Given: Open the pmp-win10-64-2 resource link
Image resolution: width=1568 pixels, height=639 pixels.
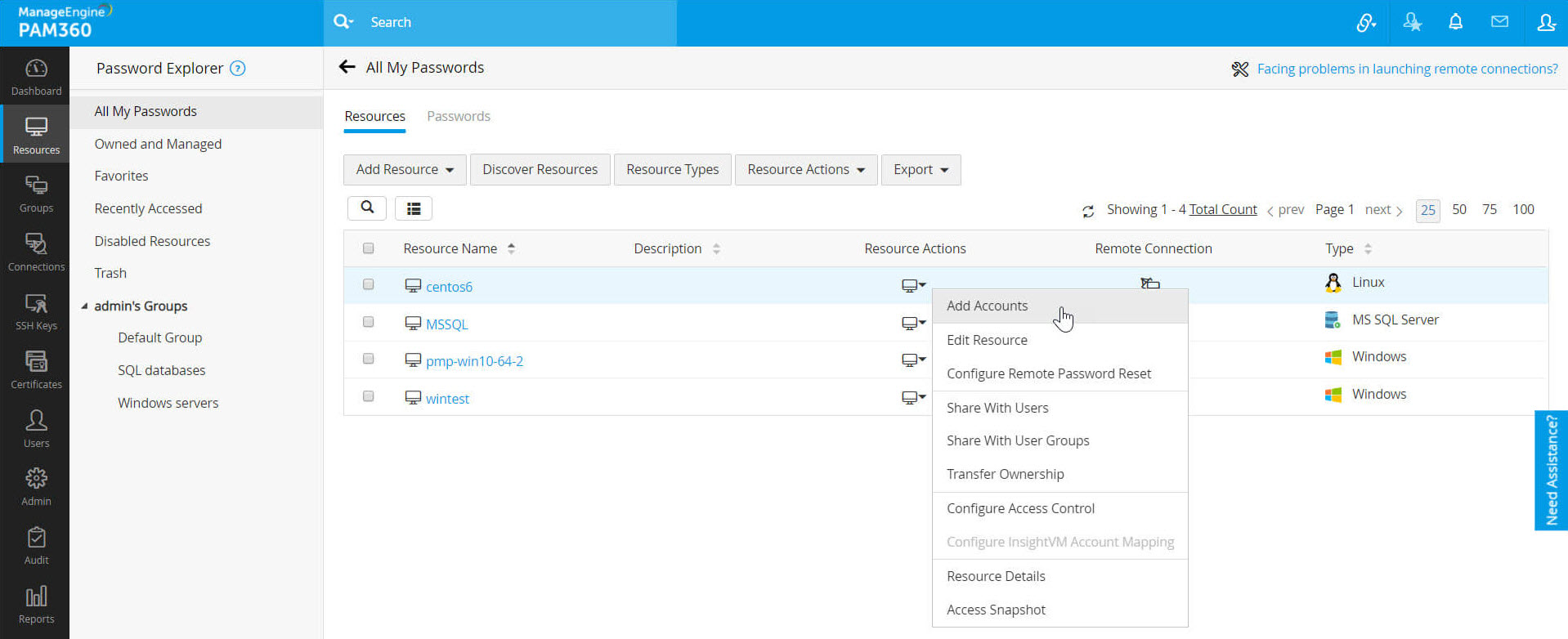Looking at the screenshot, I should click(474, 361).
